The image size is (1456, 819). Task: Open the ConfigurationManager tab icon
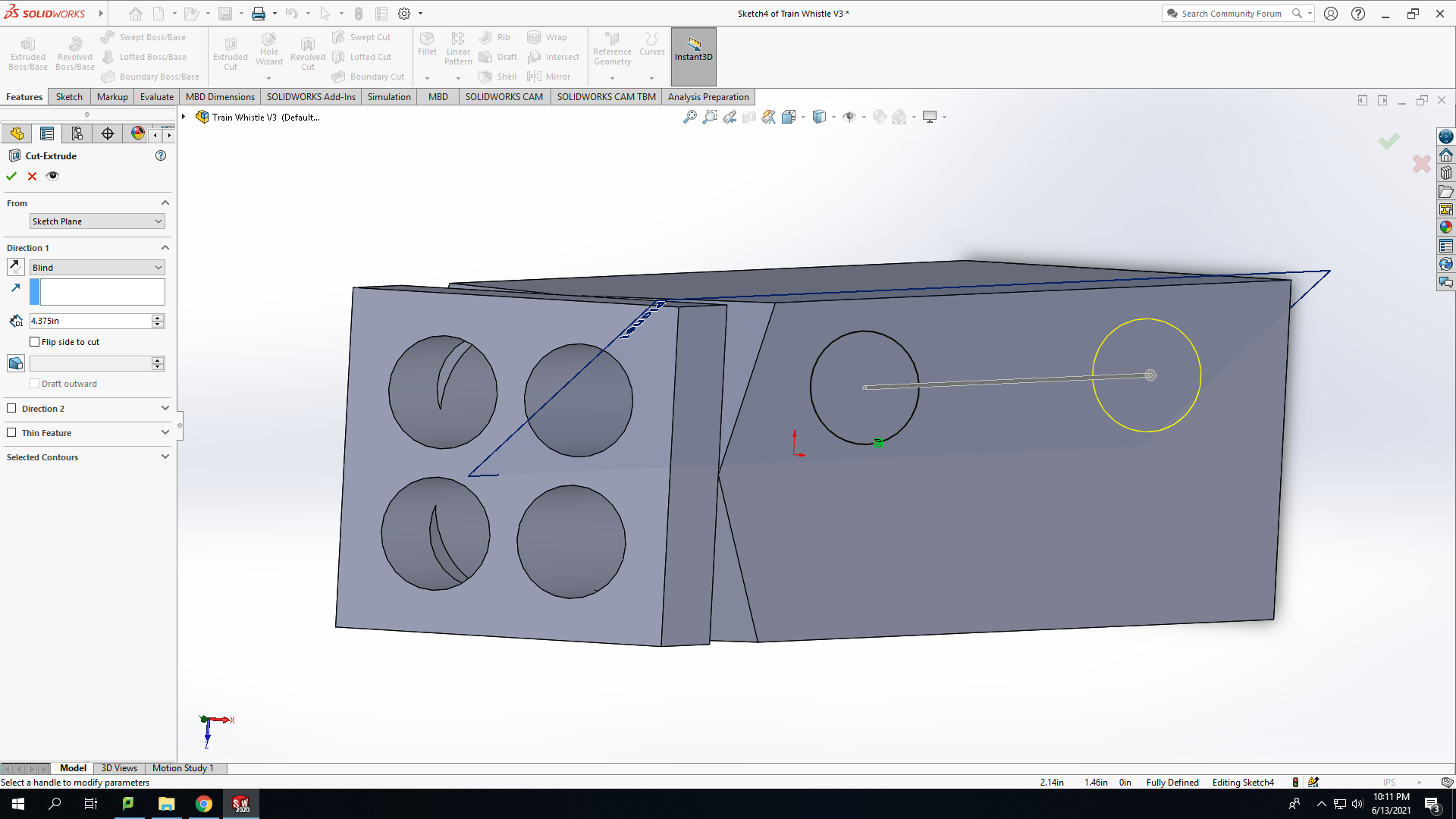click(77, 133)
